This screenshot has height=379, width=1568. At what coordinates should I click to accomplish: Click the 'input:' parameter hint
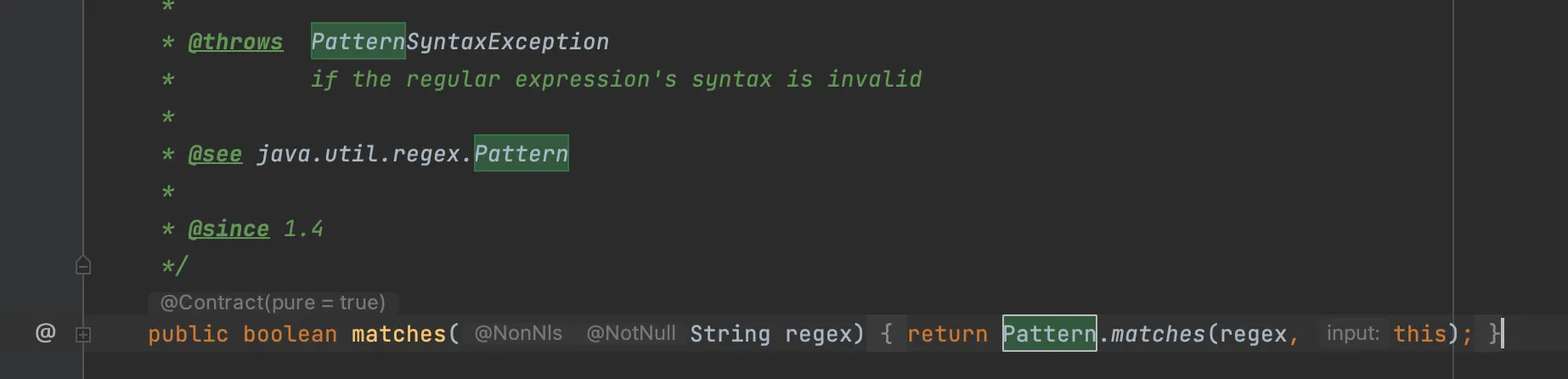[1352, 333]
